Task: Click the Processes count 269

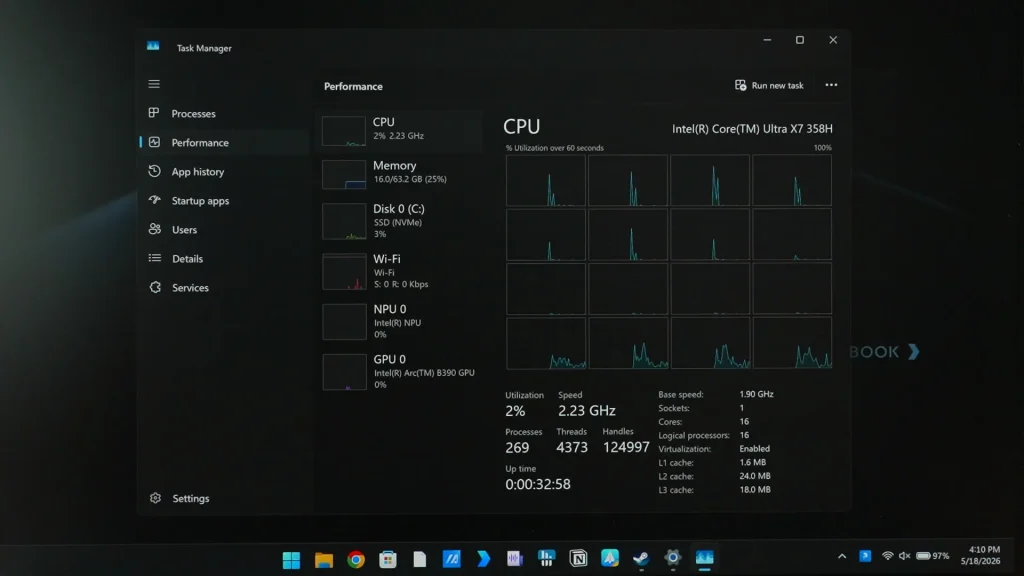Action: (517, 447)
